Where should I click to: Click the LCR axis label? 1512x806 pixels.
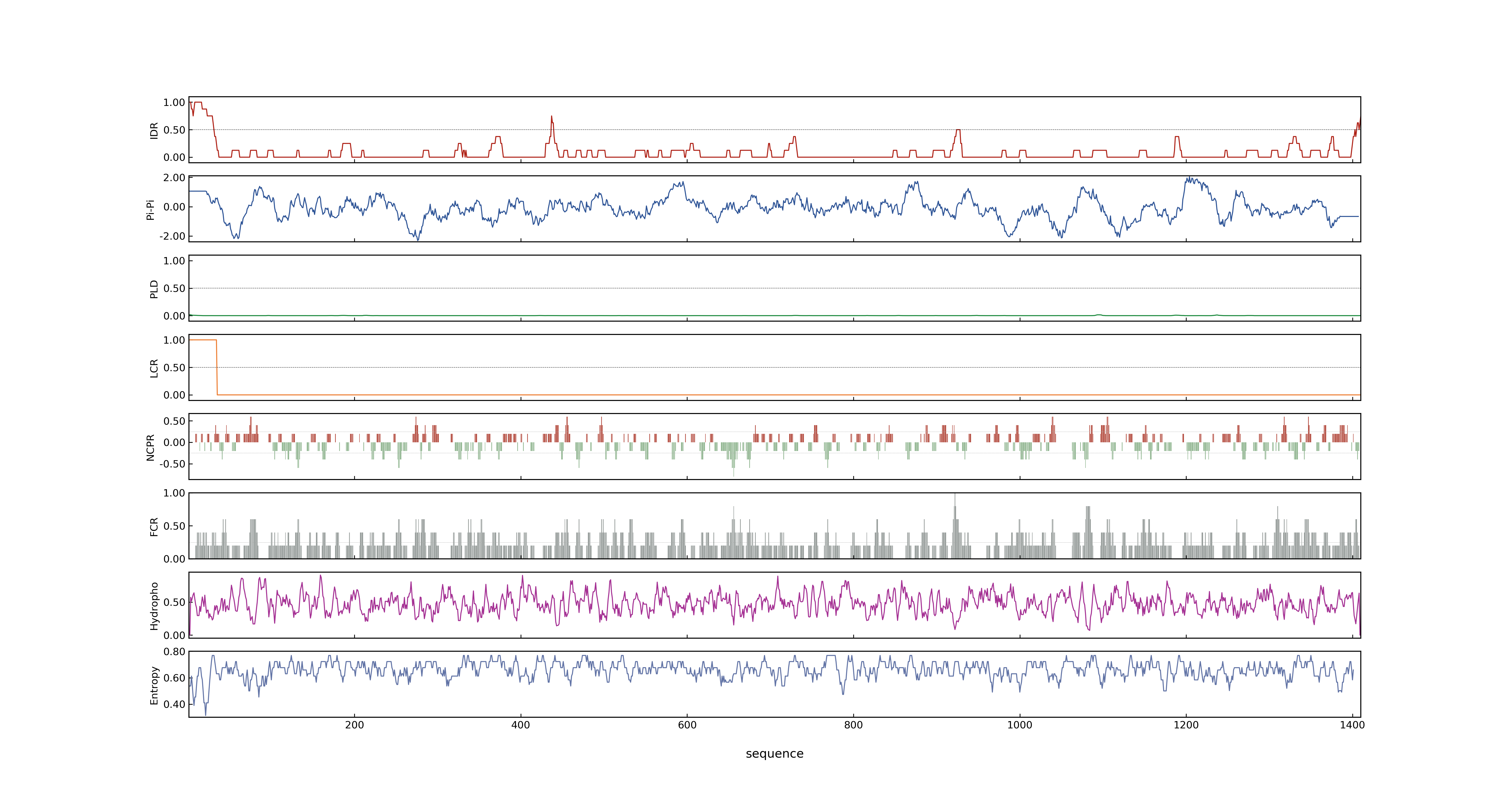[x=154, y=368]
